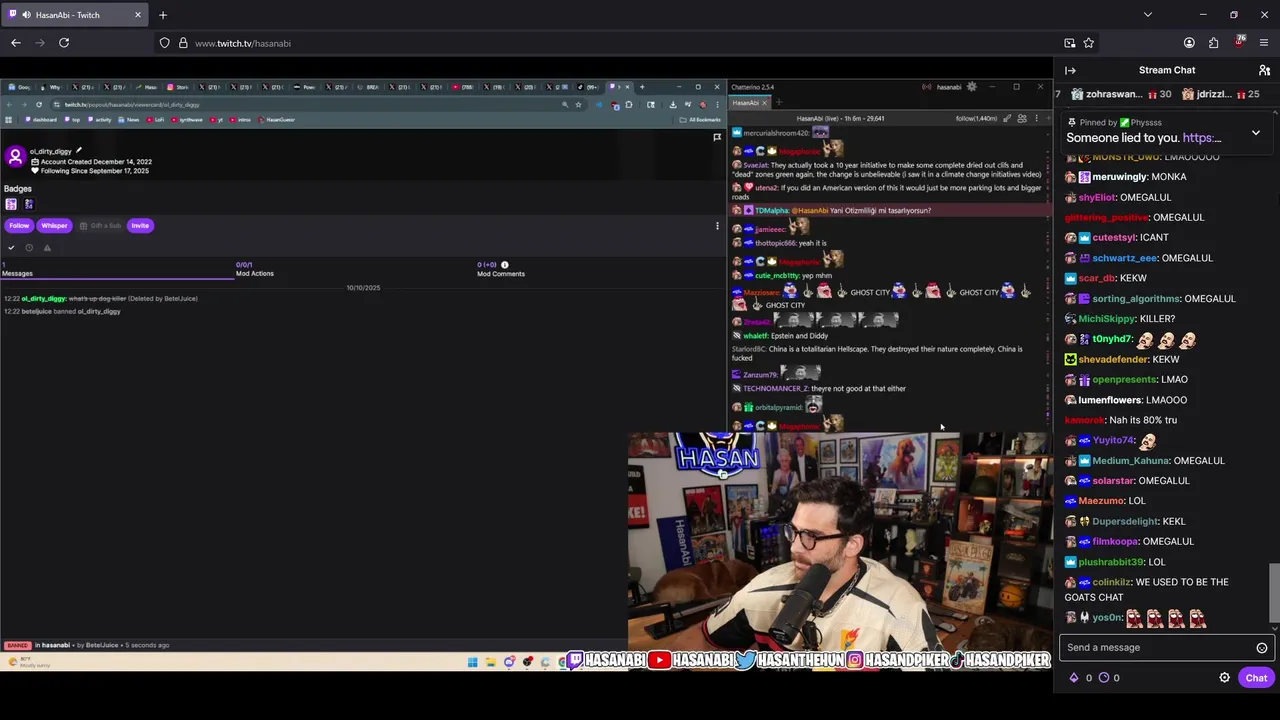Click username sorting_algorithms in chat
The image size is (1280, 720).
click(x=1135, y=299)
